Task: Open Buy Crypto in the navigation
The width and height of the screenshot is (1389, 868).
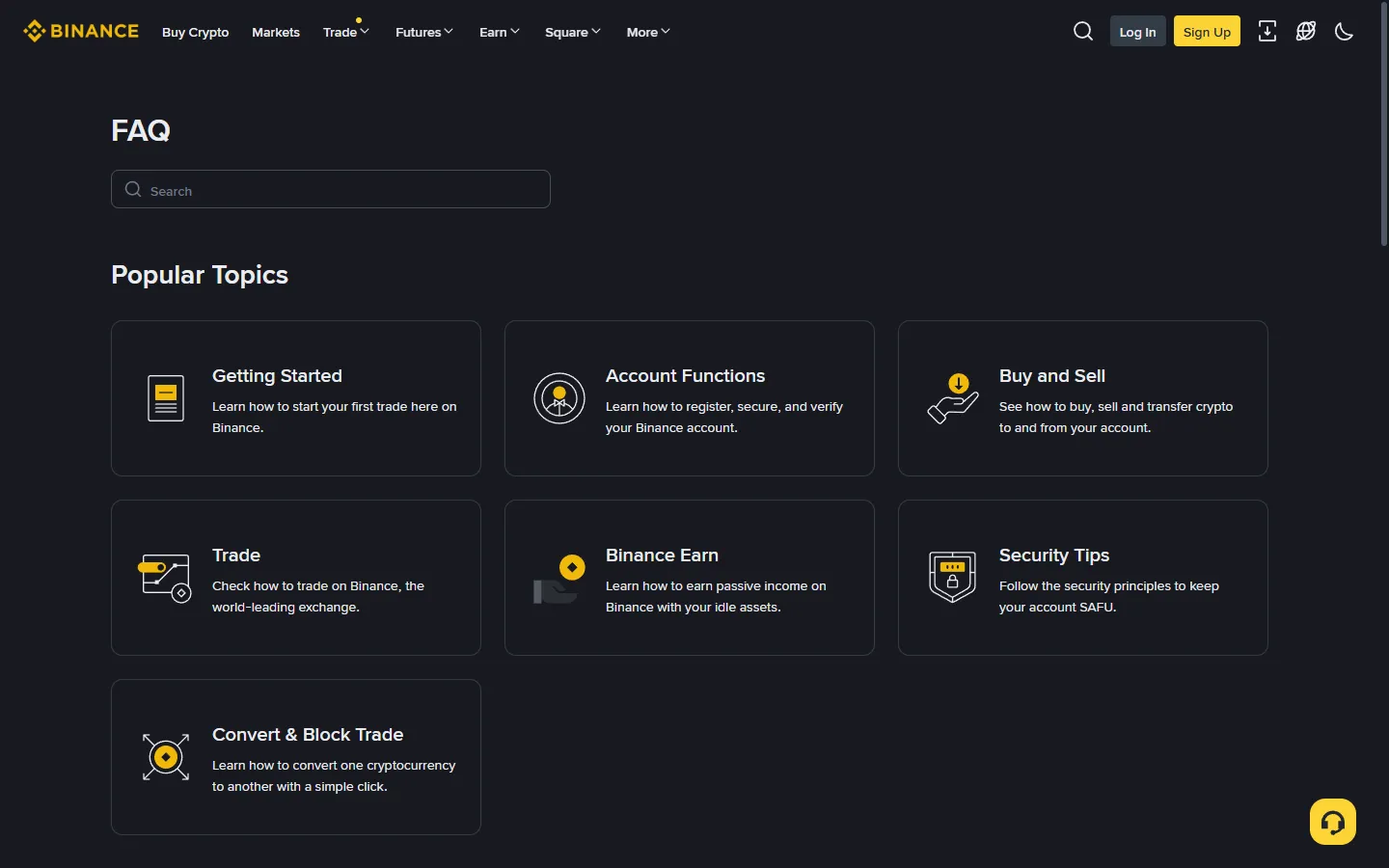Action: click(196, 32)
